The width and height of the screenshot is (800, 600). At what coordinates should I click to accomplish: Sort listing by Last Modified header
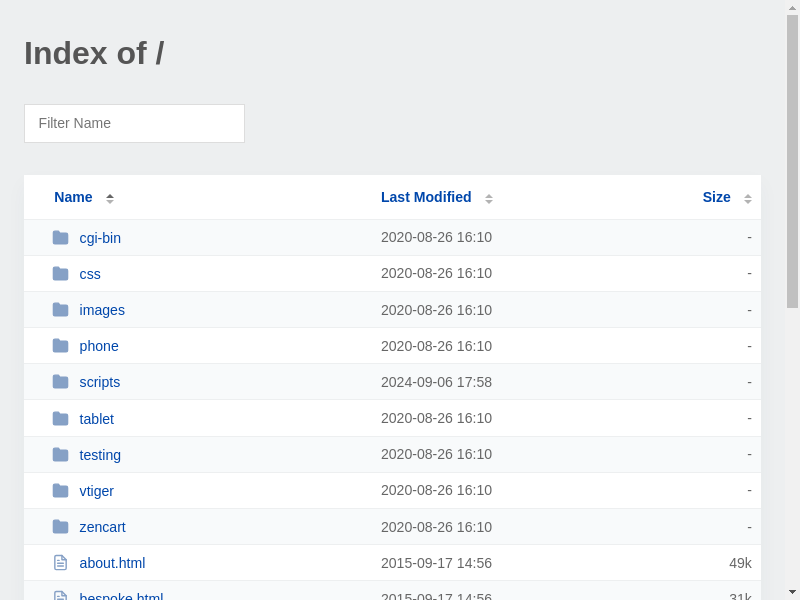(x=426, y=197)
